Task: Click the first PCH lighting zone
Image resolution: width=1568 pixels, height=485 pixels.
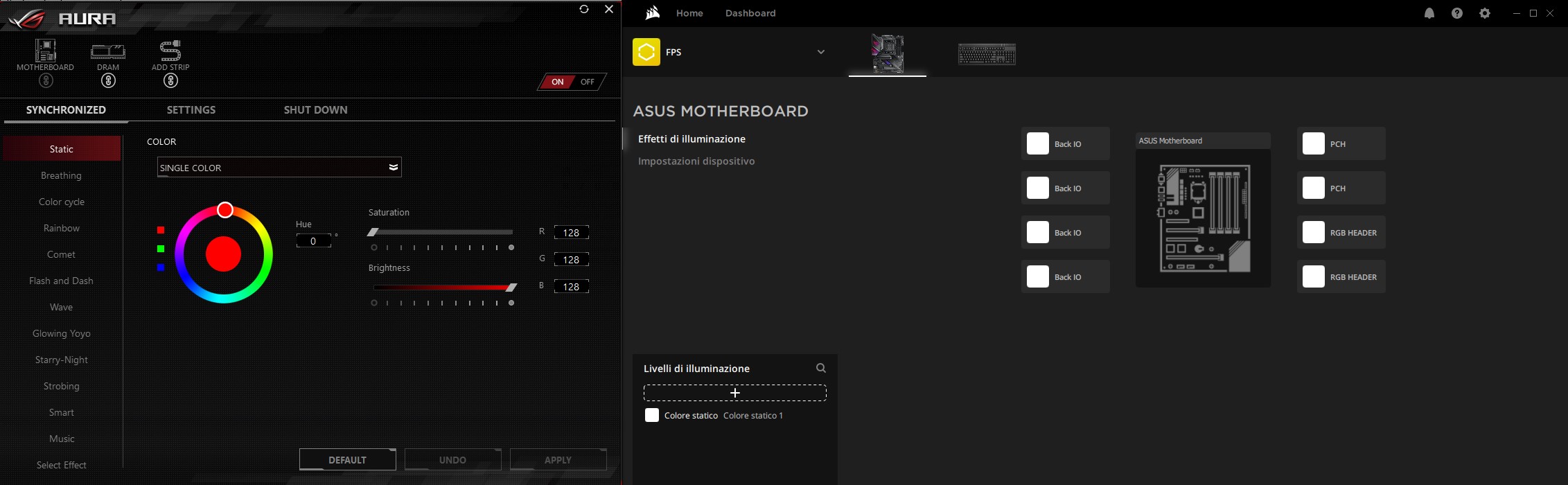Action: (x=1341, y=143)
